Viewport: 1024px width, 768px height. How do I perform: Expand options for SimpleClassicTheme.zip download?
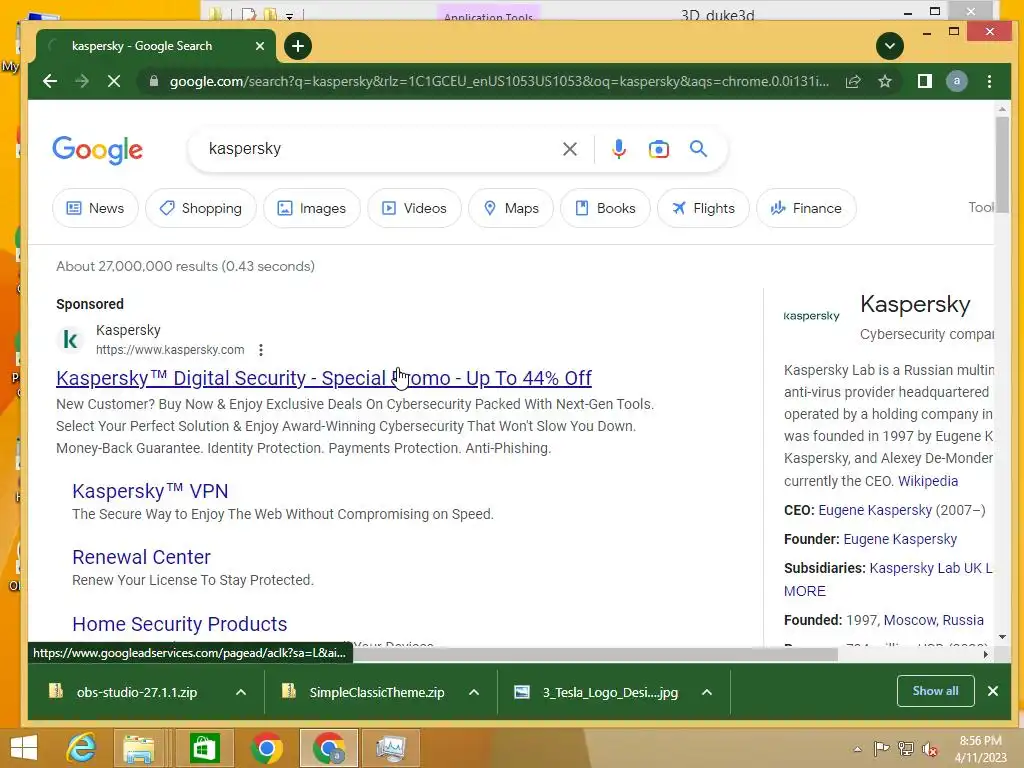point(474,692)
